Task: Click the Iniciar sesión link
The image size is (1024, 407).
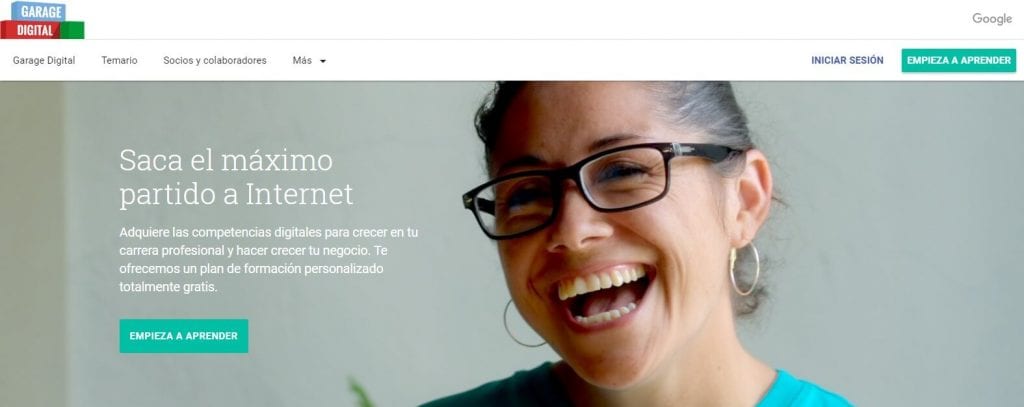Action: [847, 60]
